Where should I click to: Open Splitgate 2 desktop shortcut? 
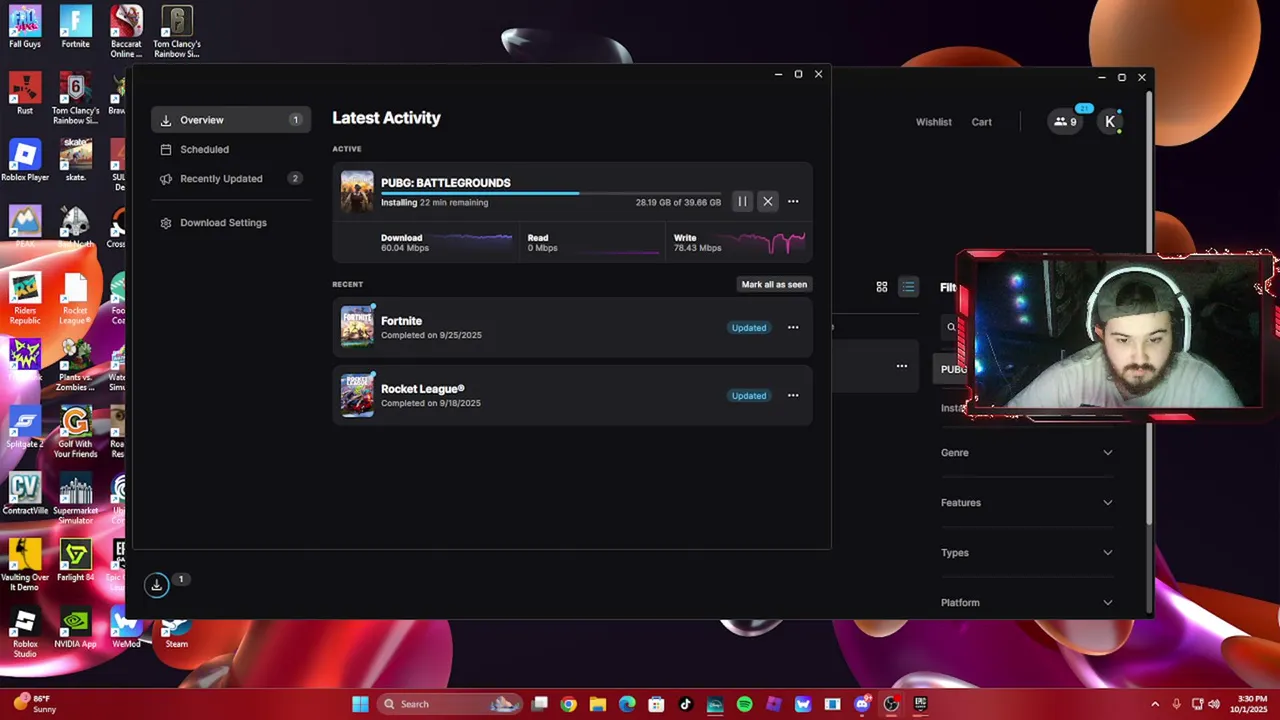point(25,427)
